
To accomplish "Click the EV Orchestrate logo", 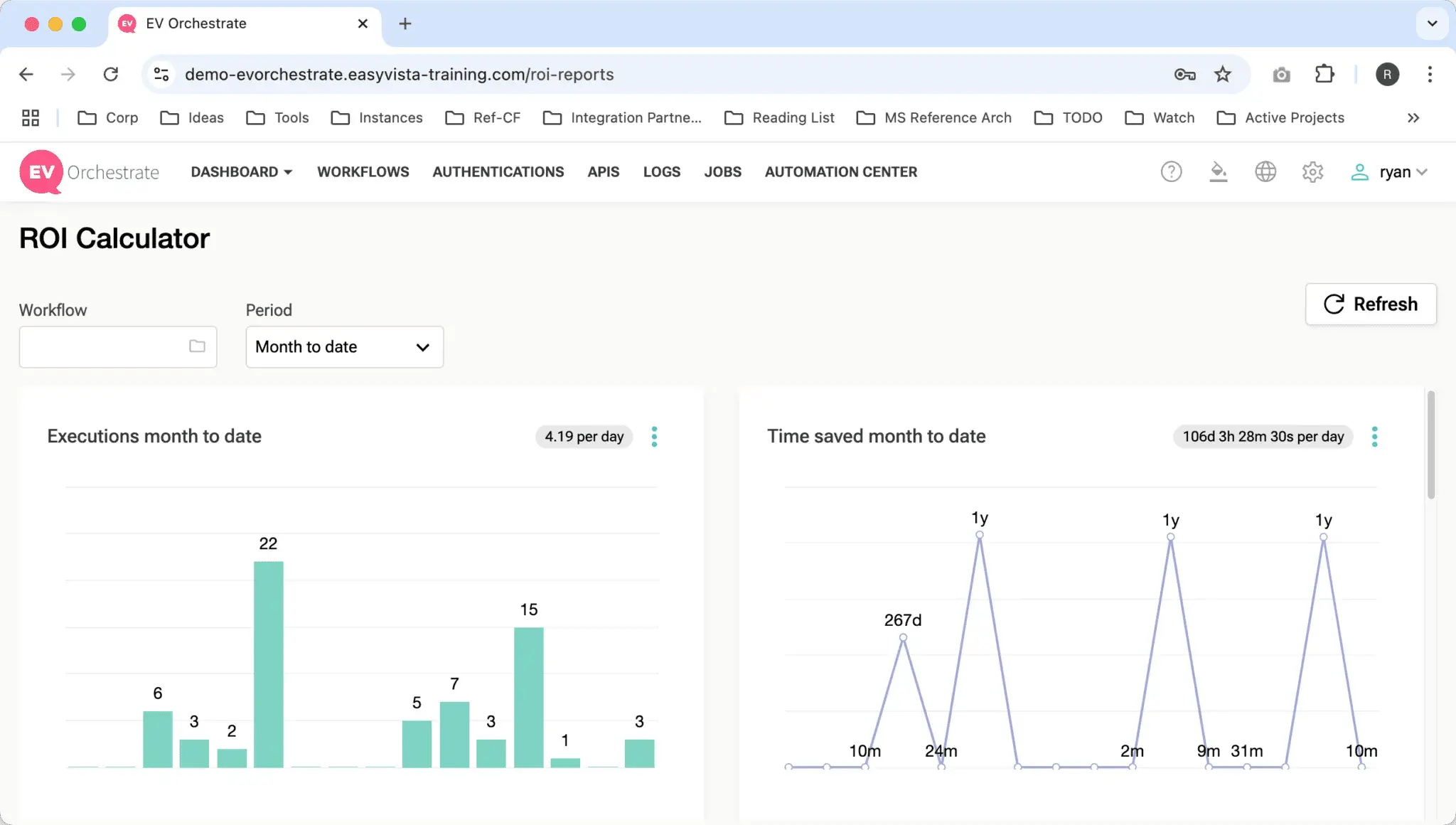I will pos(90,172).
